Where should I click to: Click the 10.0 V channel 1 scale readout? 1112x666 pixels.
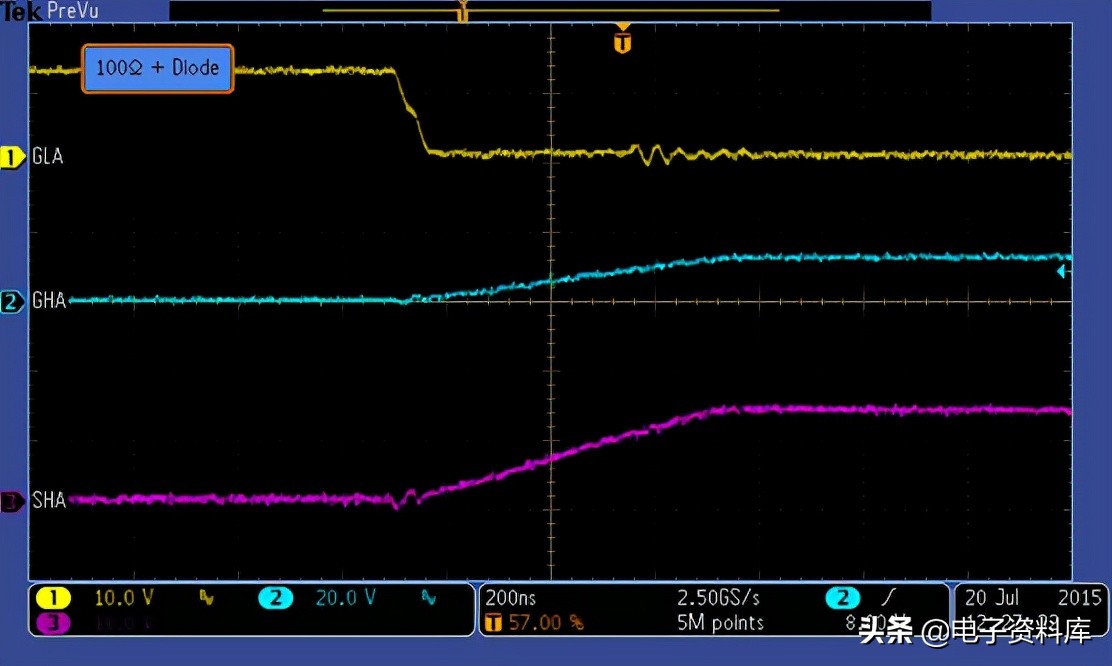pos(124,598)
